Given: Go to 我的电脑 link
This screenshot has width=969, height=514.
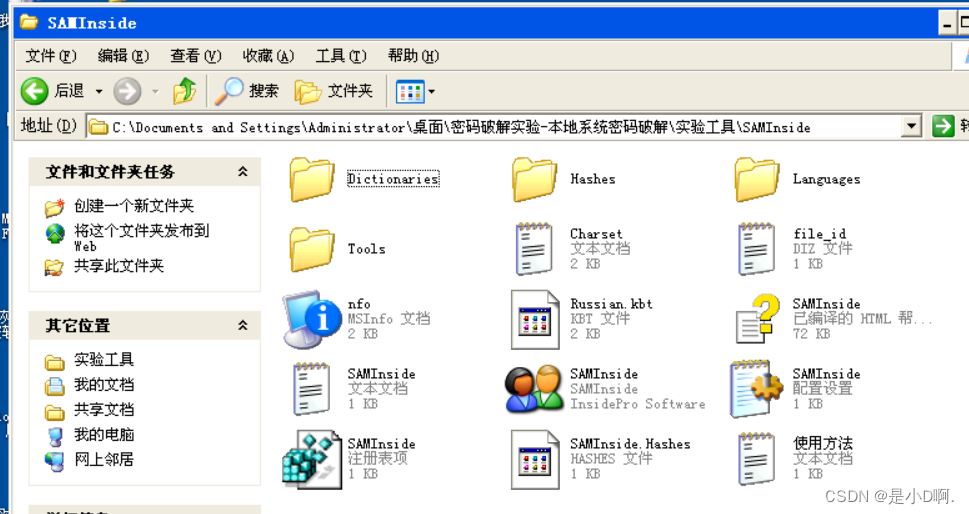Looking at the screenshot, I should click(x=104, y=434).
